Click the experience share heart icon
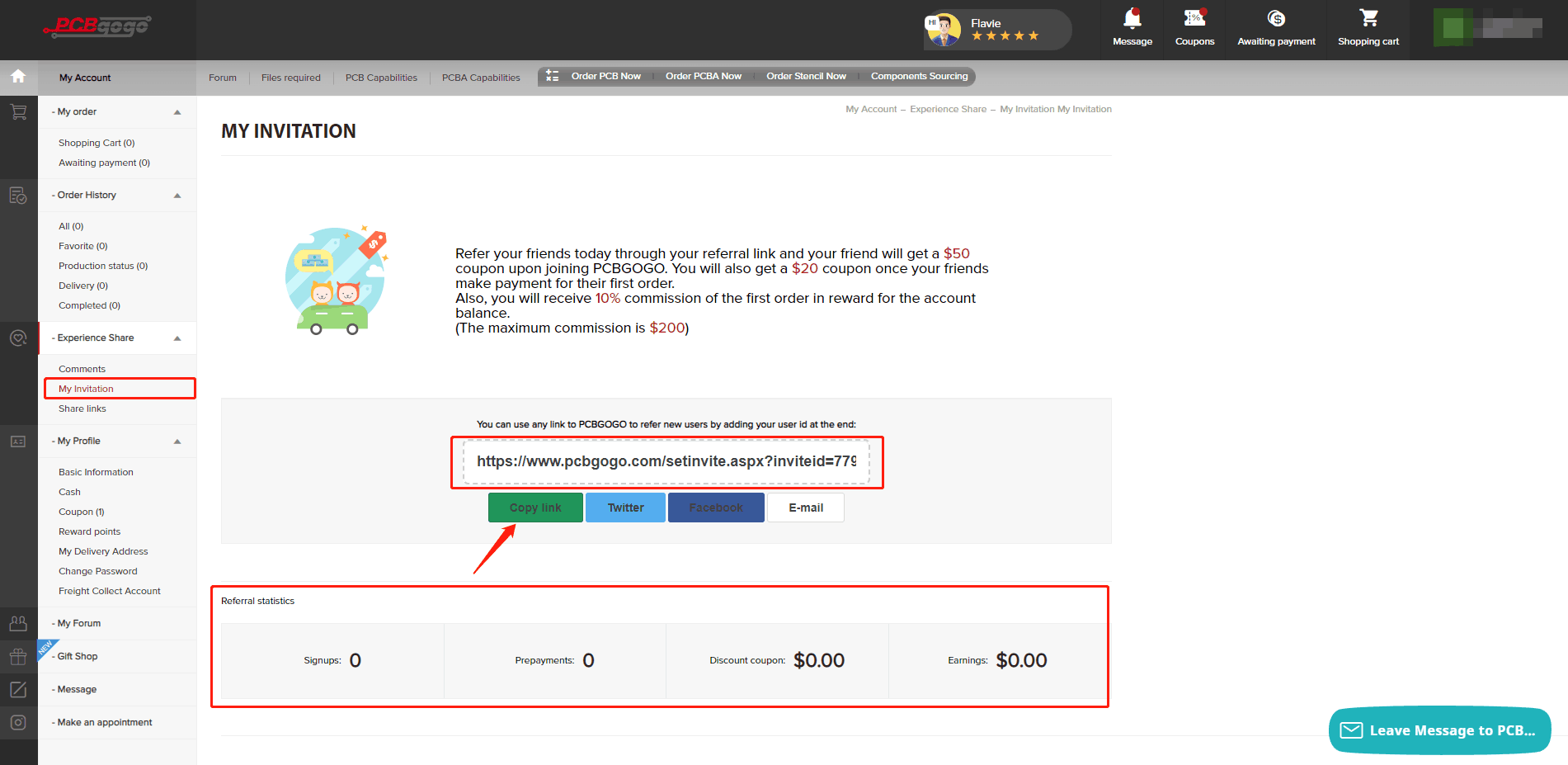 (x=18, y=338)
